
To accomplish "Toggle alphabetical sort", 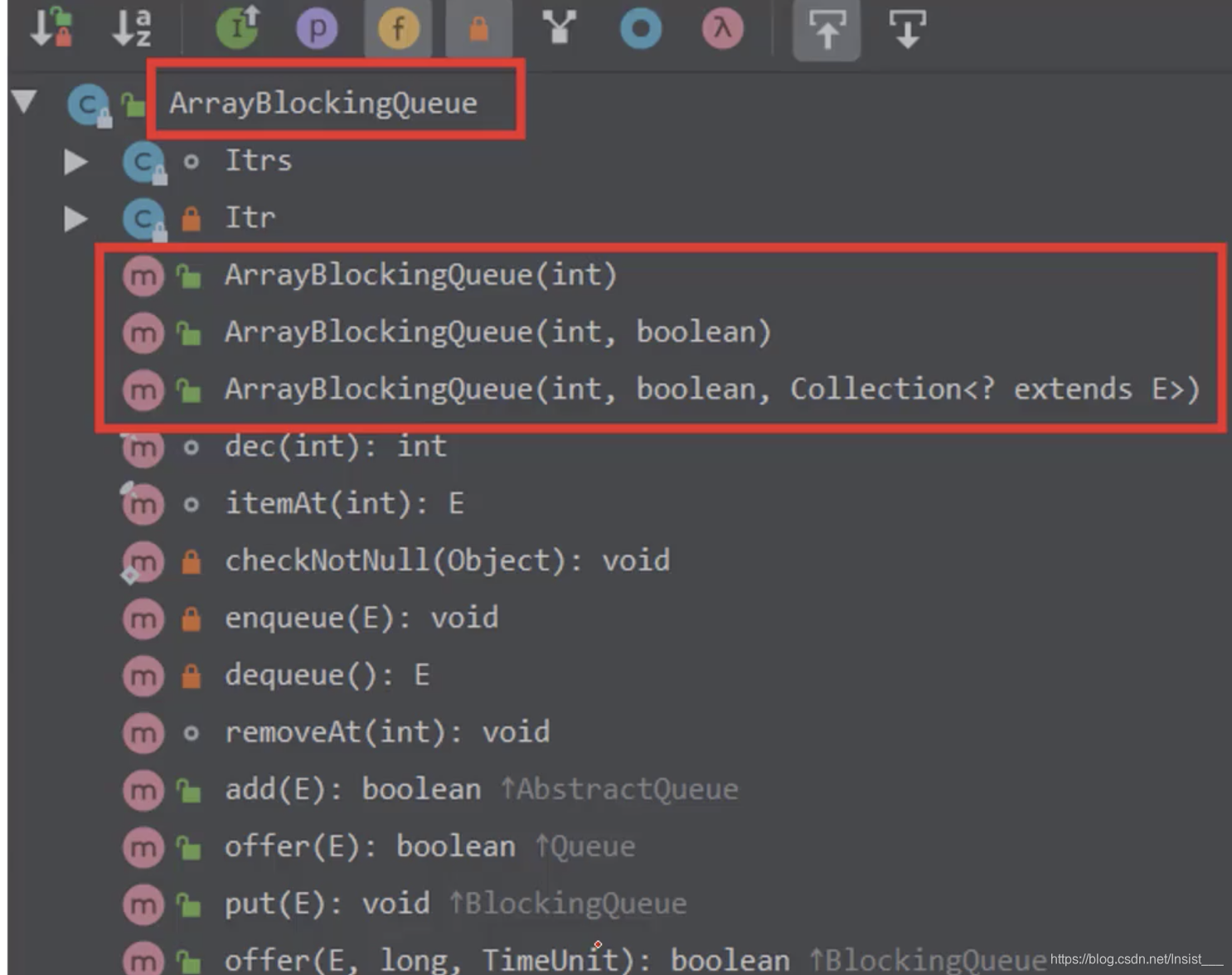I will (x=133, y=27).
